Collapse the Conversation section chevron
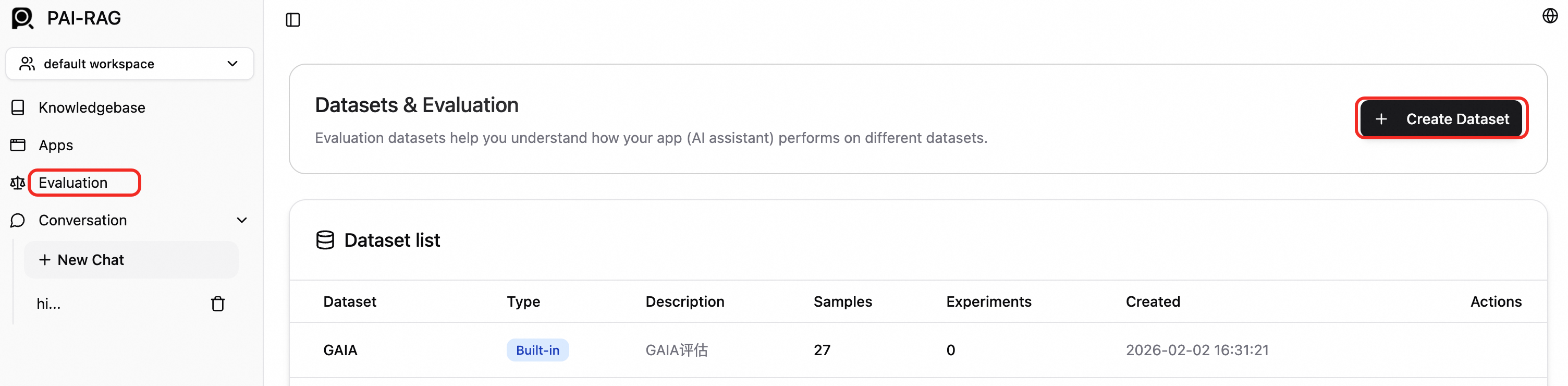 [x=242, y=221]
